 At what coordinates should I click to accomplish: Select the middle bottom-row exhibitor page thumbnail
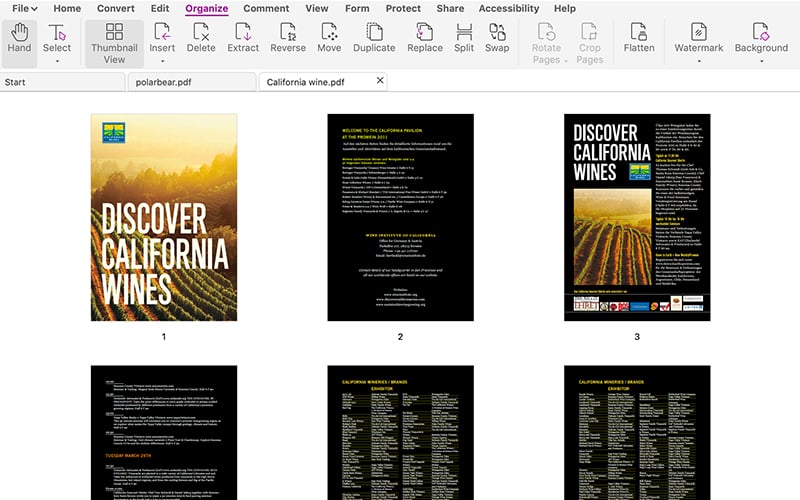point(401,433)
